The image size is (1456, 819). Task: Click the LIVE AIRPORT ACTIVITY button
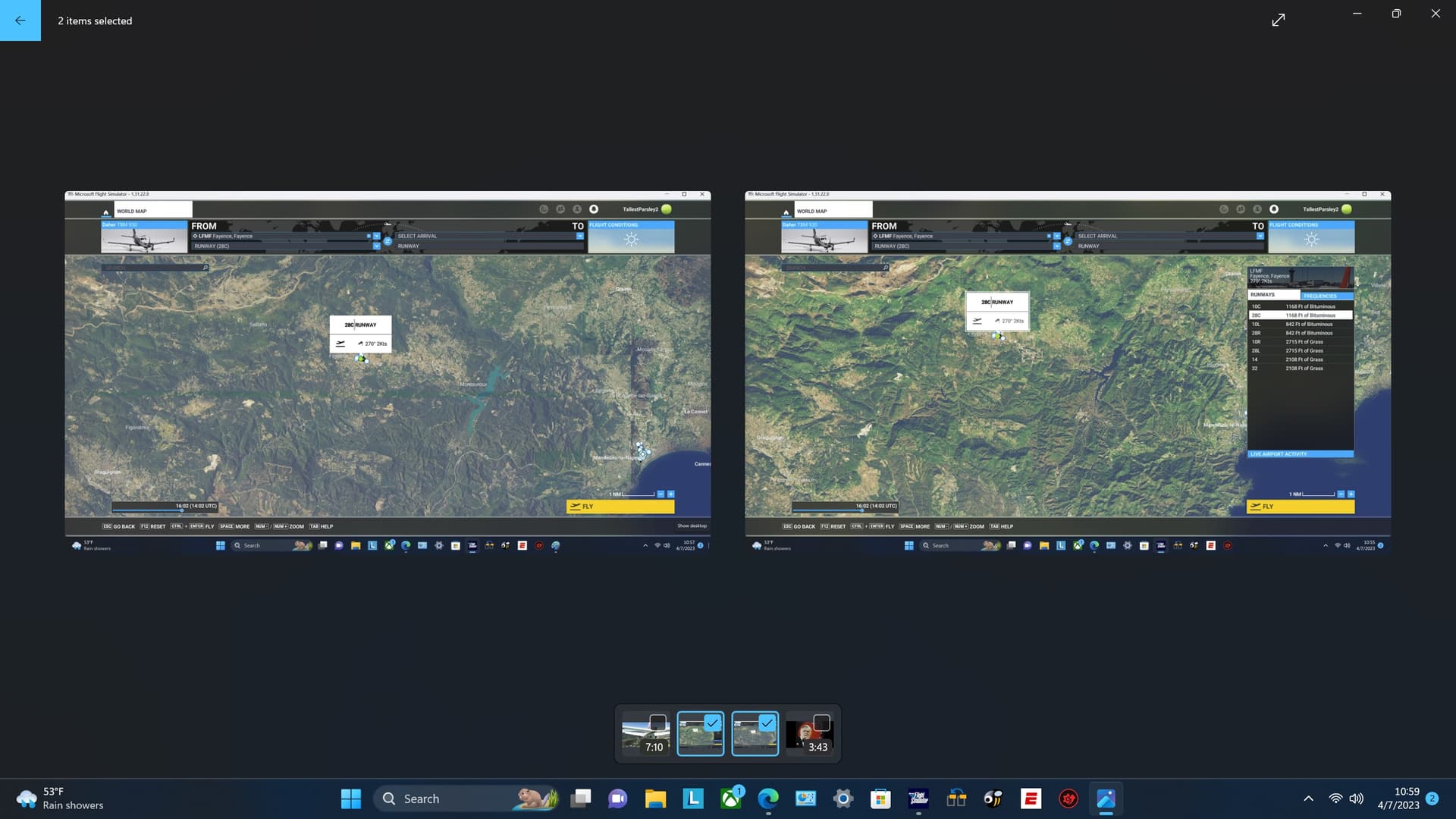(x=1300, y=453)
